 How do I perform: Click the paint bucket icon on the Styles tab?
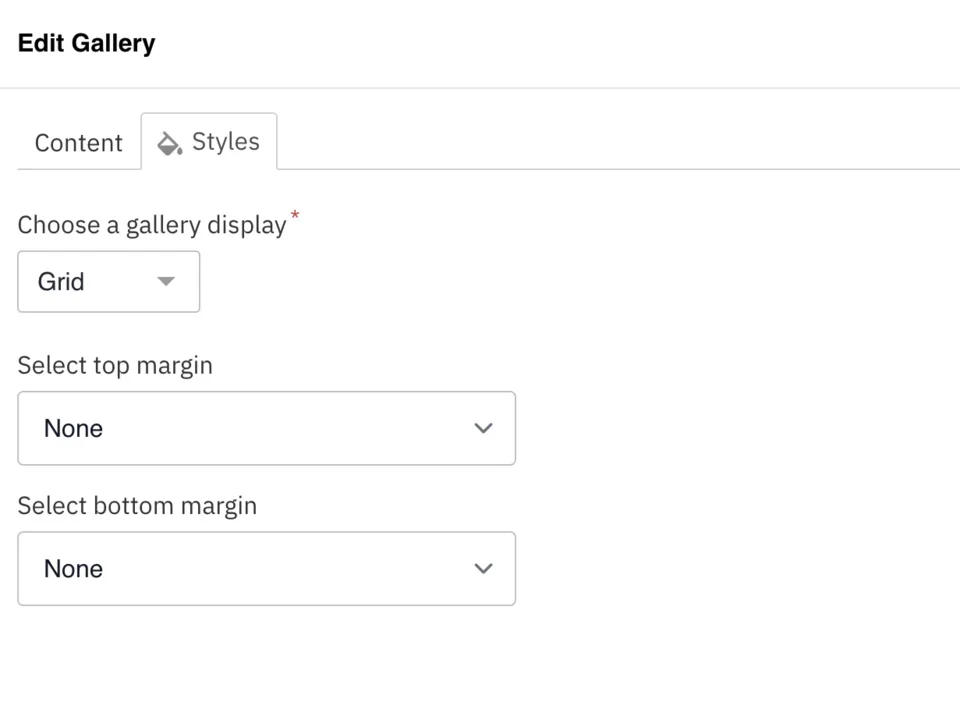(168, 142)
